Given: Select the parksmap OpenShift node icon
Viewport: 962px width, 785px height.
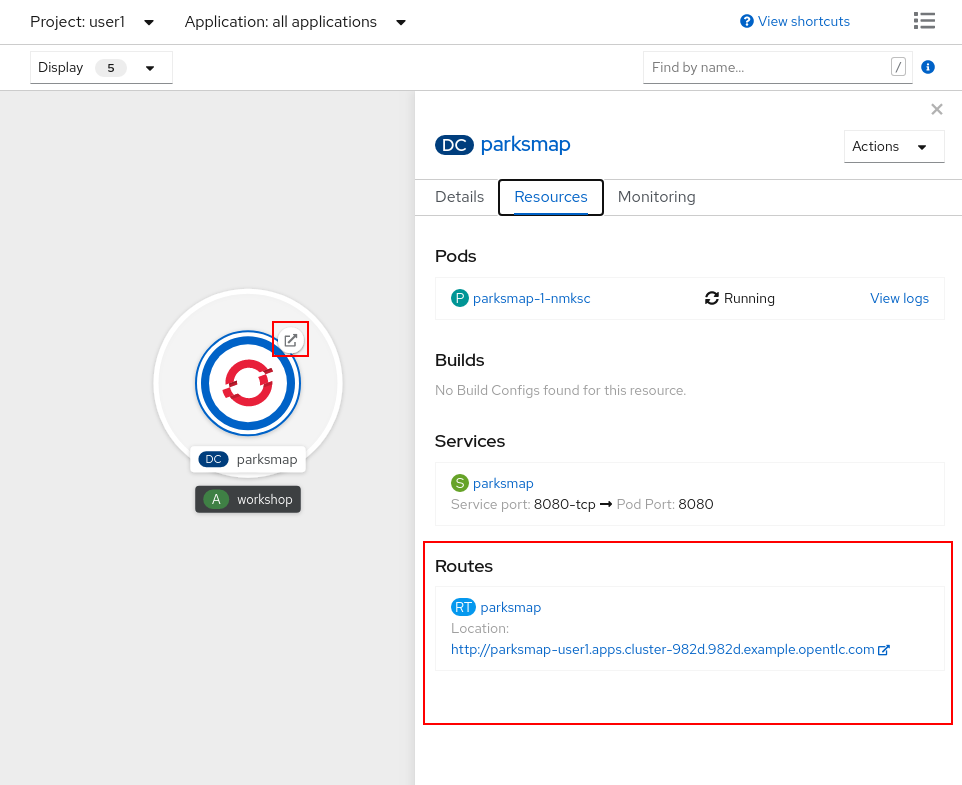Looking at the screenshot, I should 248,383.
